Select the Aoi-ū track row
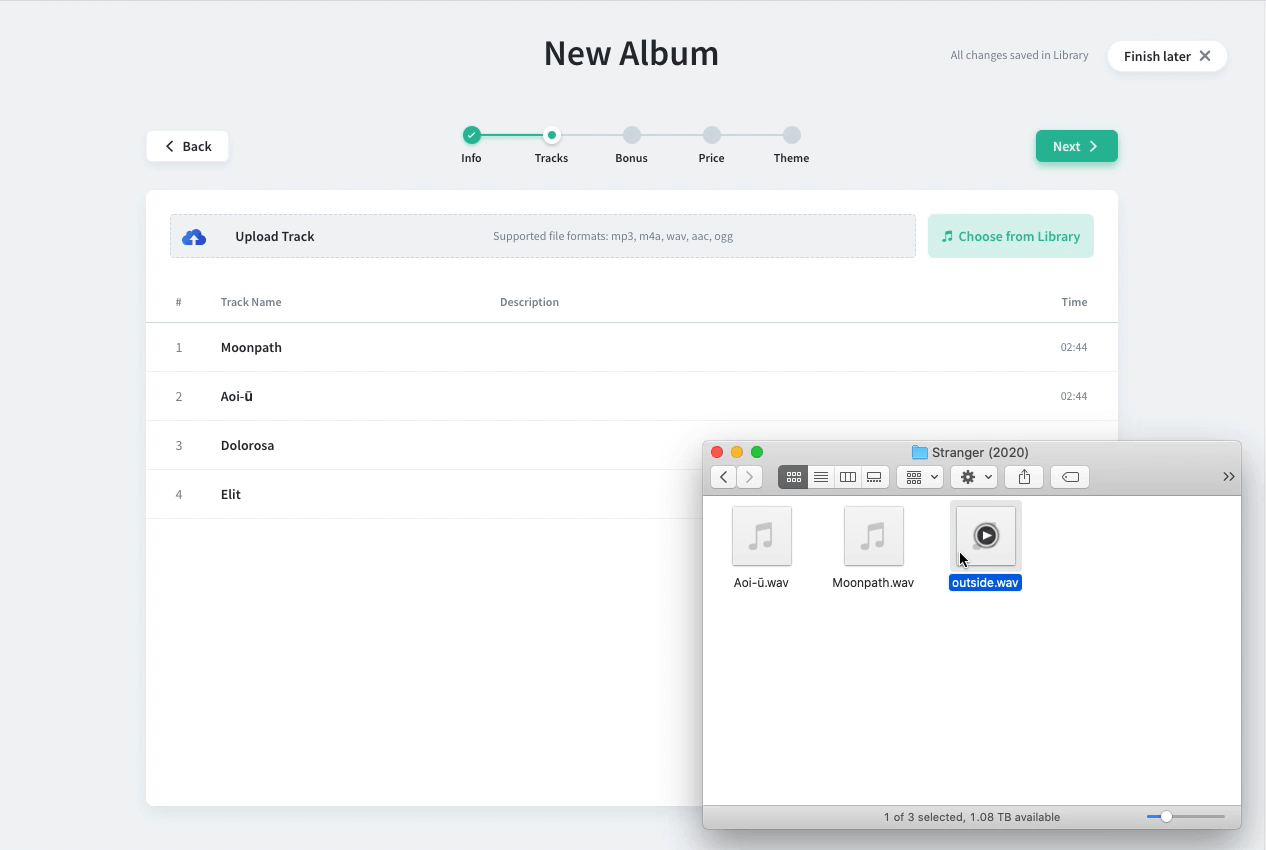The width and height of the screenshot is (1266, 850). pos(632,396)
